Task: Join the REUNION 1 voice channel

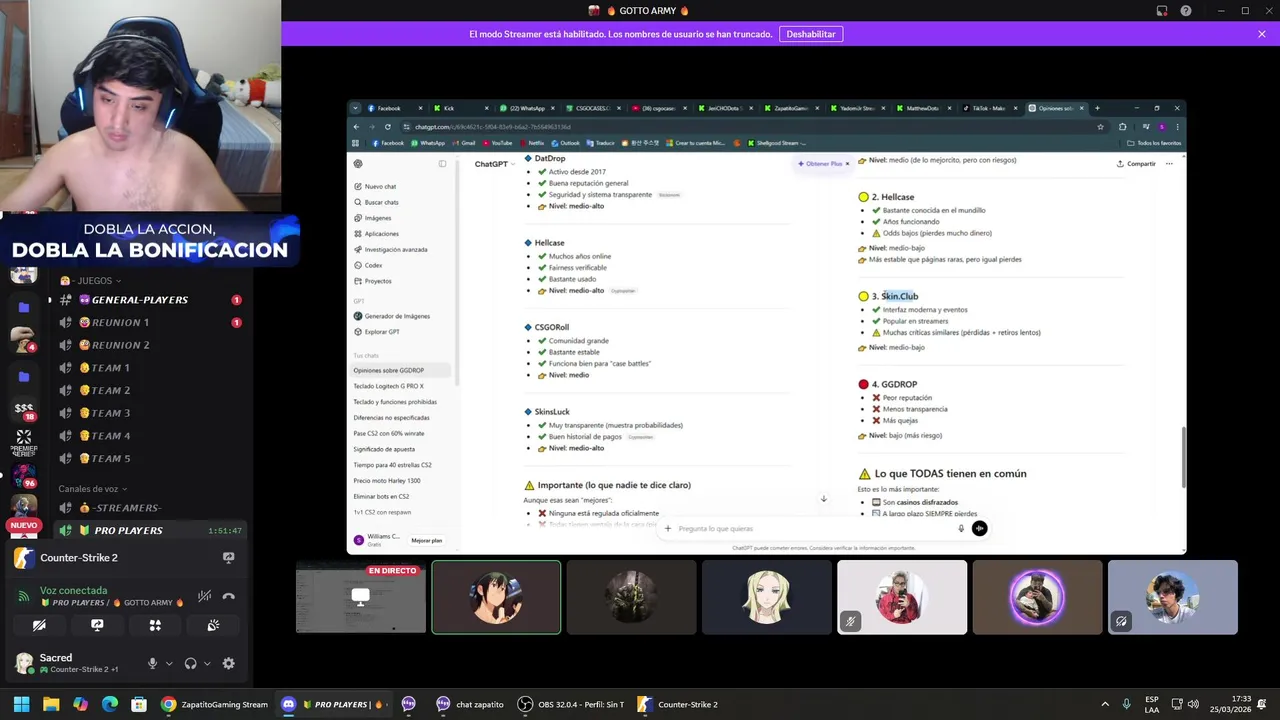Action: point(148,322)
